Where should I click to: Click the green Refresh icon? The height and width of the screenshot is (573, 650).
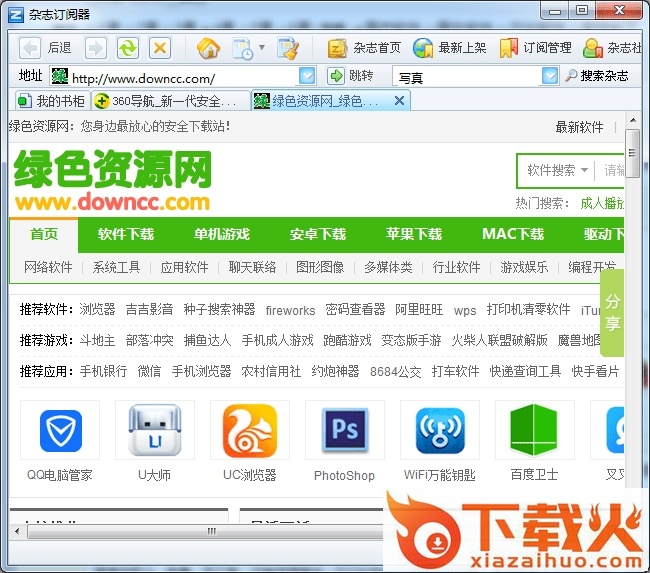pyautogui.click(x=128, y=48)
